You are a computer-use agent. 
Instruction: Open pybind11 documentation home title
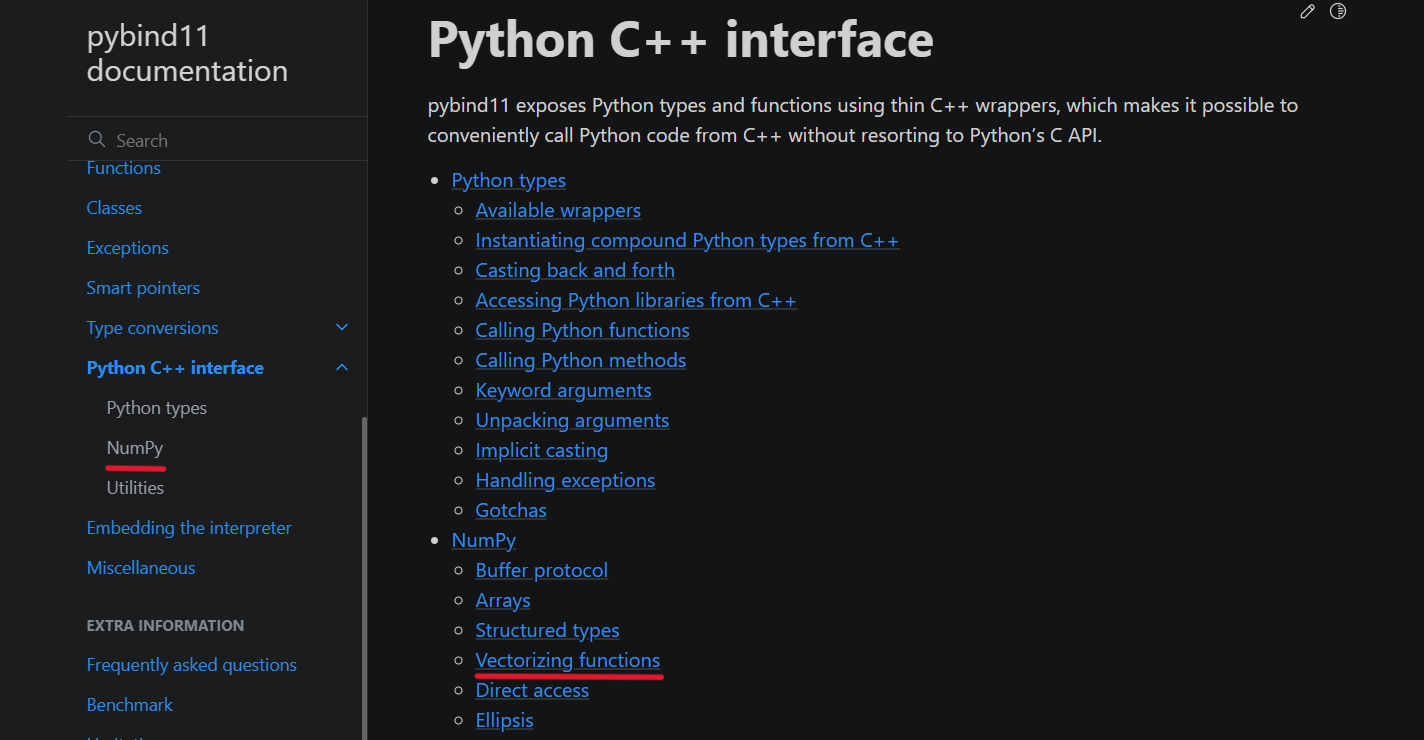[187, 54]
